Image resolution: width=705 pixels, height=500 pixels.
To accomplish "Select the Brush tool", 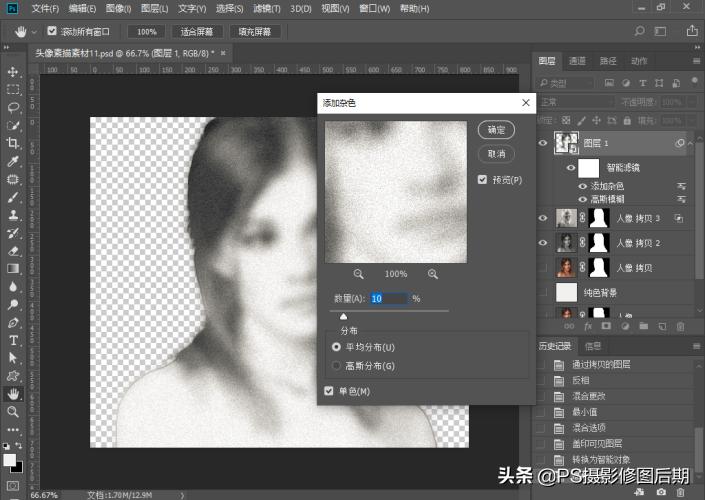I will point(13,197).
